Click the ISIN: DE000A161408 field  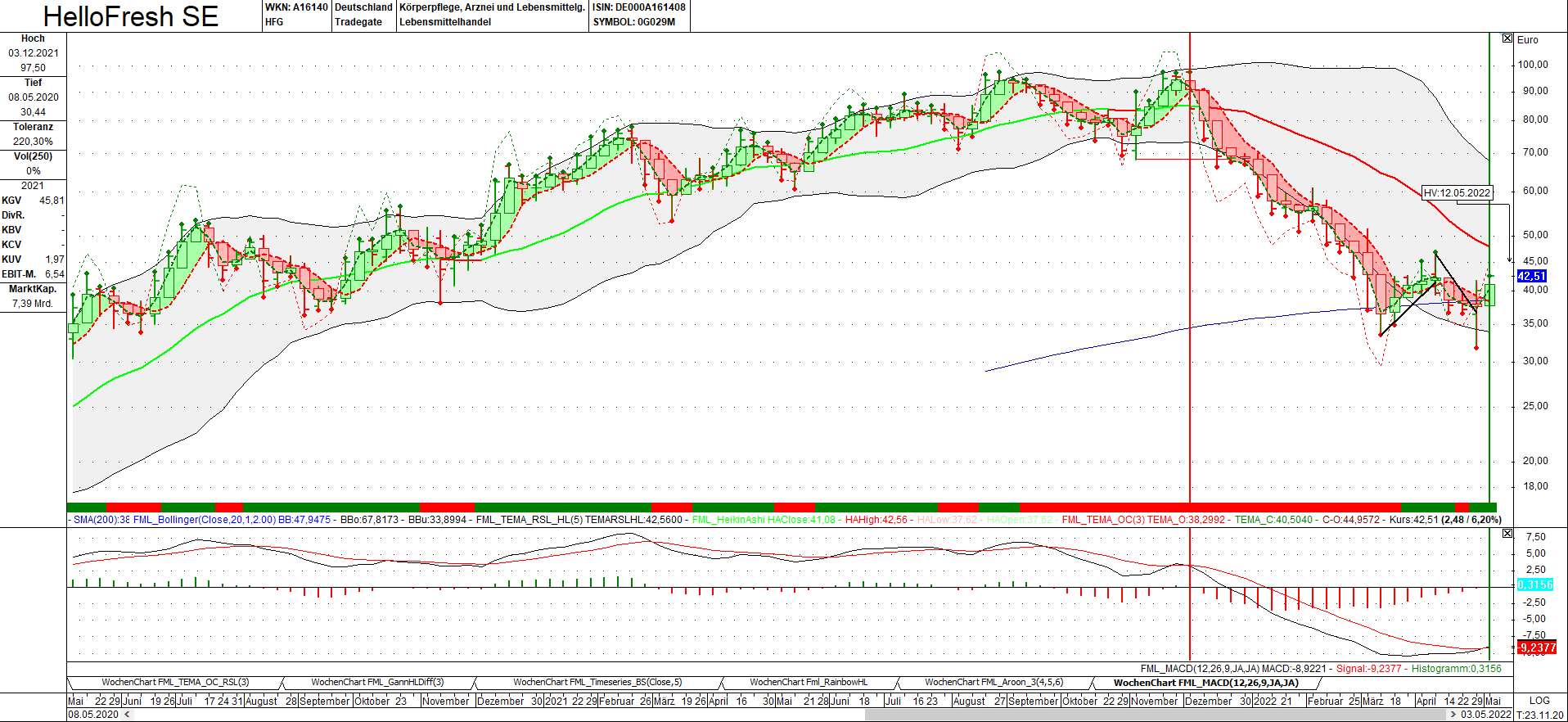click(x=639, y=7)
